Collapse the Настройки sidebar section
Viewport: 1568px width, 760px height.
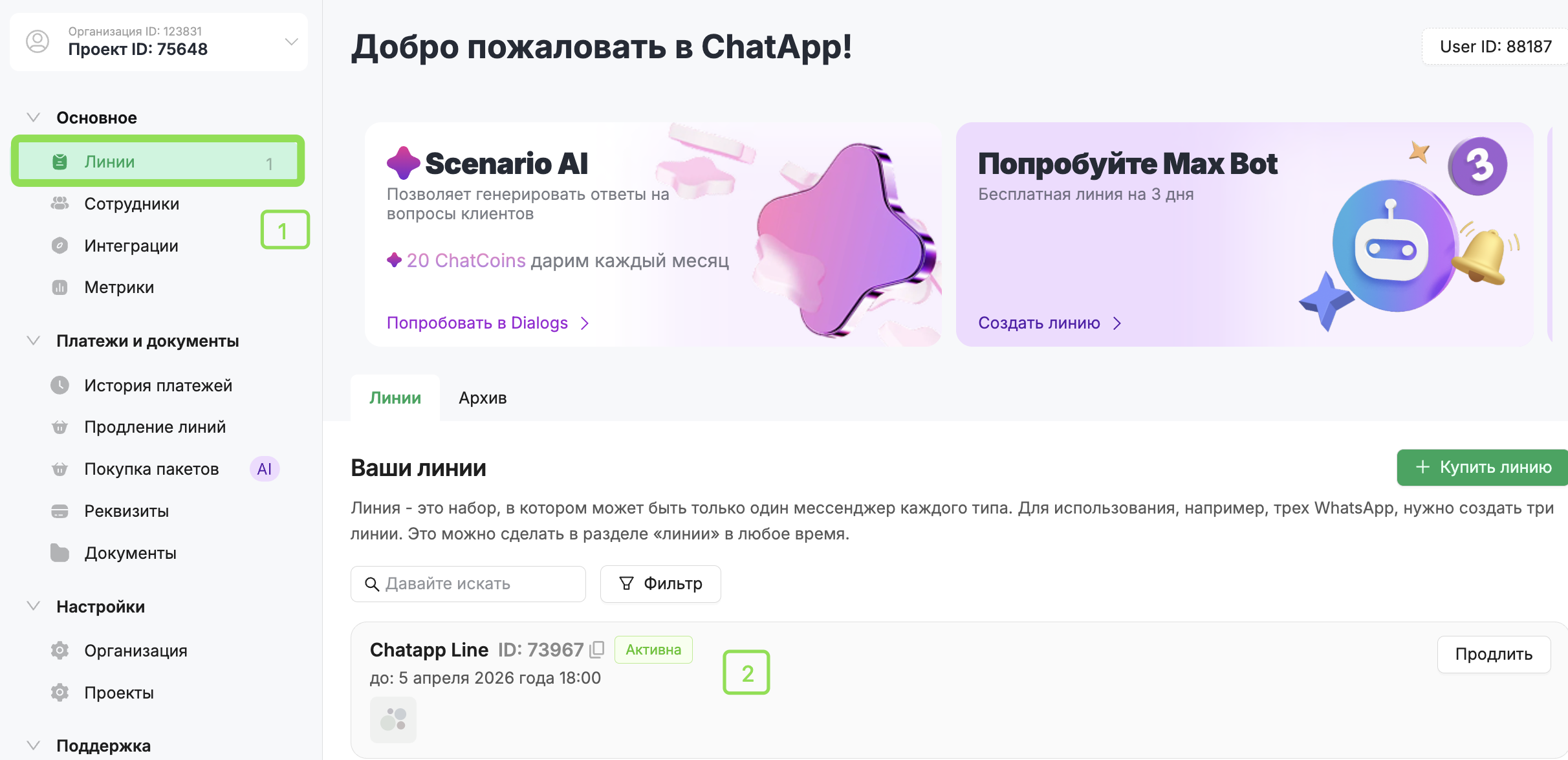pyautogui.click(x=34, y=607)
